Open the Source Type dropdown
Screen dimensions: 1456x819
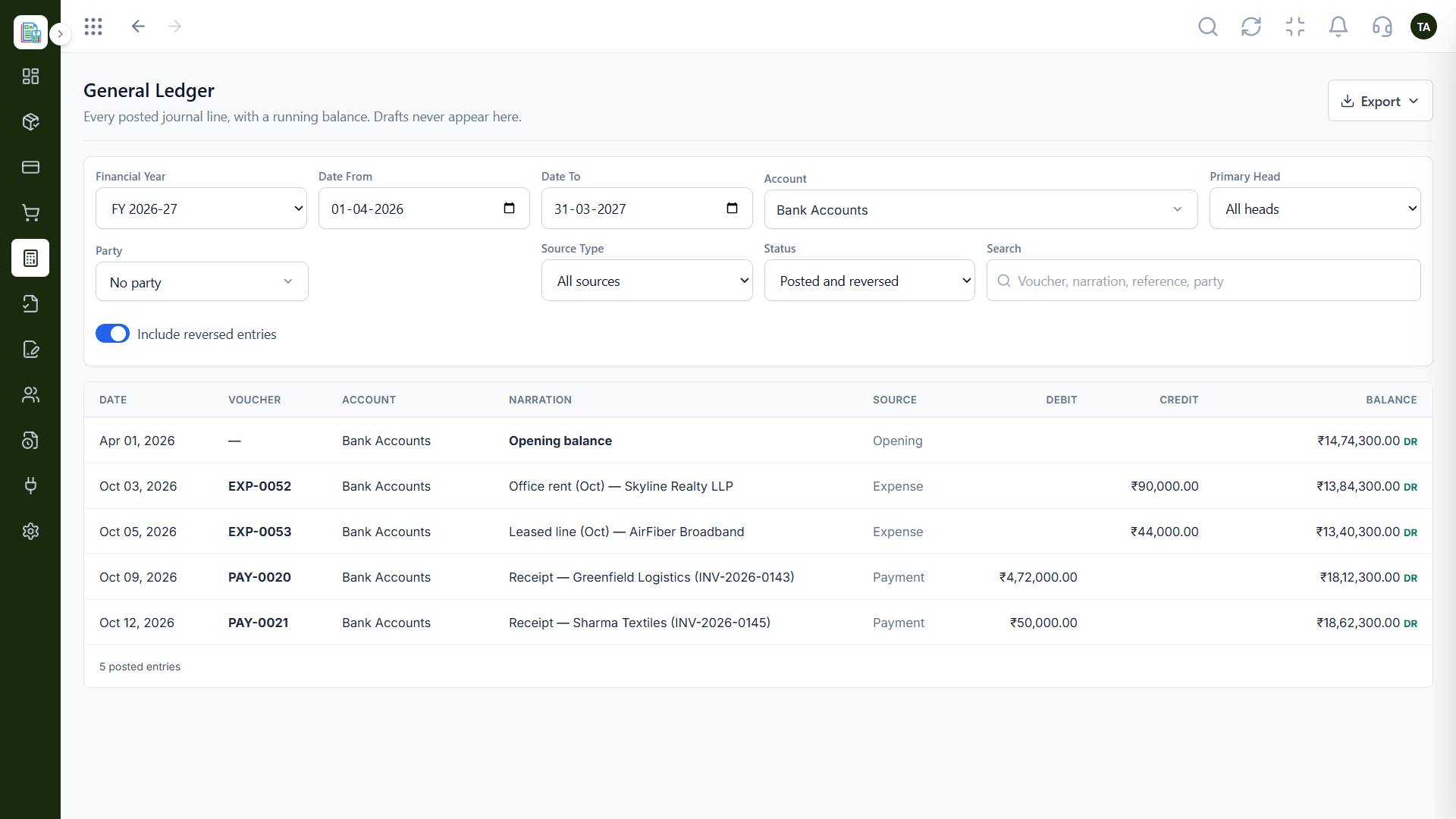tap(647, 281)
